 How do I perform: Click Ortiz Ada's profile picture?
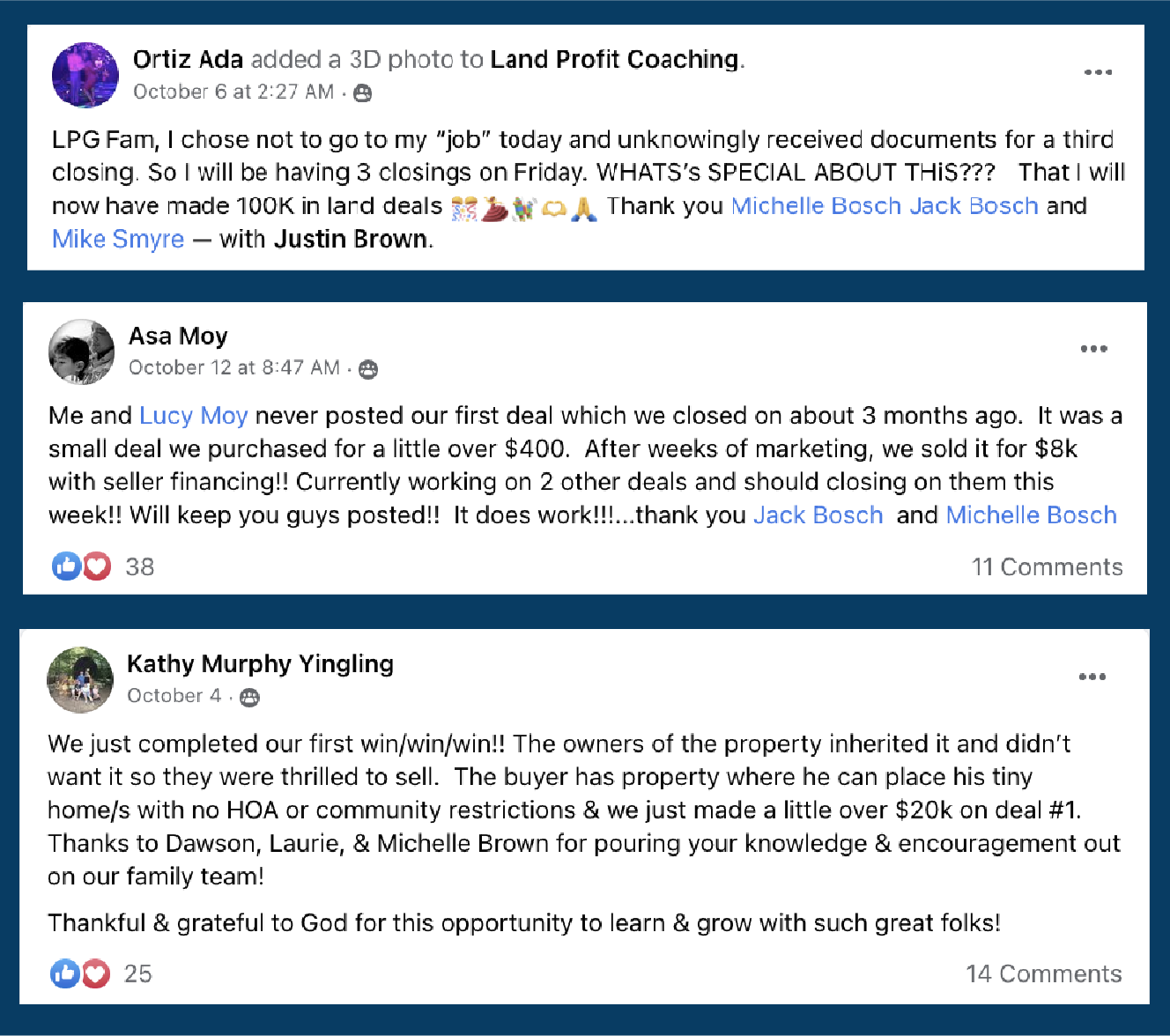click(x=85, y=75)
